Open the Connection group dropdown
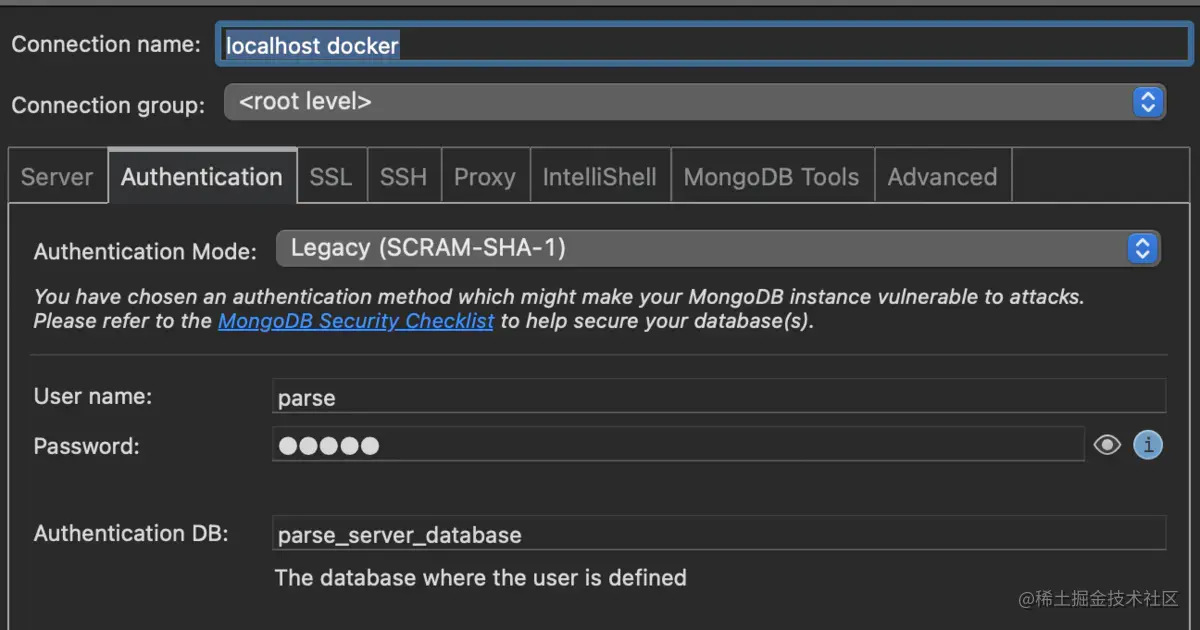 [680, 102]
